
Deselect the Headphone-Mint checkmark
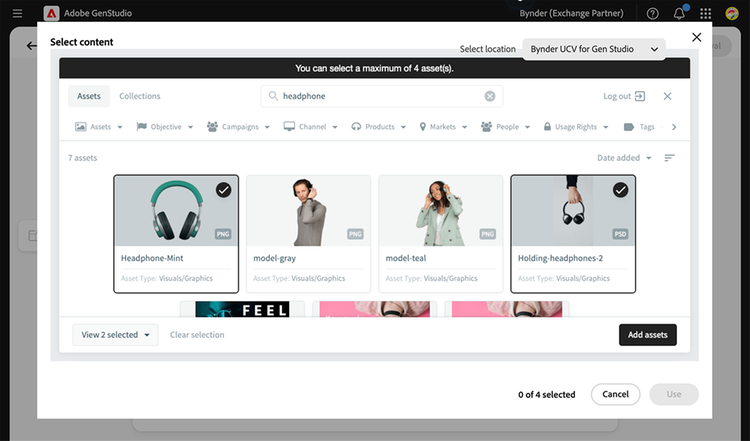pyautogui.click(x=223, y=190)
